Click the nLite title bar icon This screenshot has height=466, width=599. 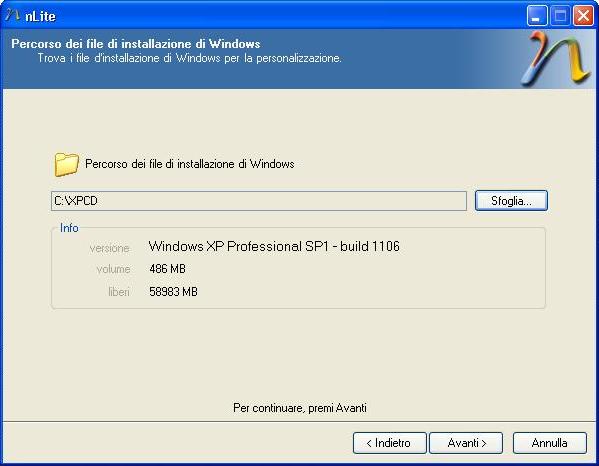13,15
